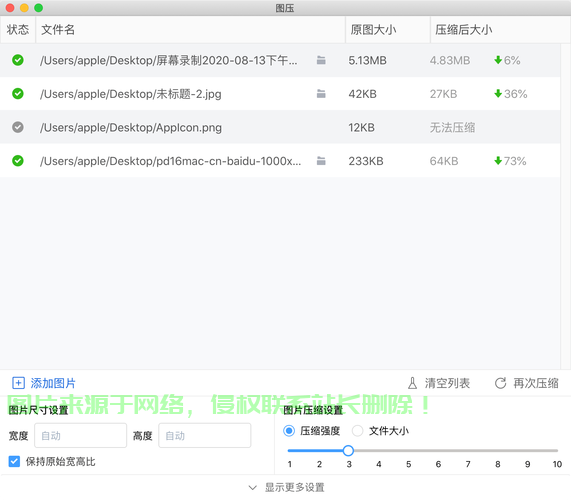Click the 图片压缩设置 label
571x500 pixels.
tap(313, 410)
